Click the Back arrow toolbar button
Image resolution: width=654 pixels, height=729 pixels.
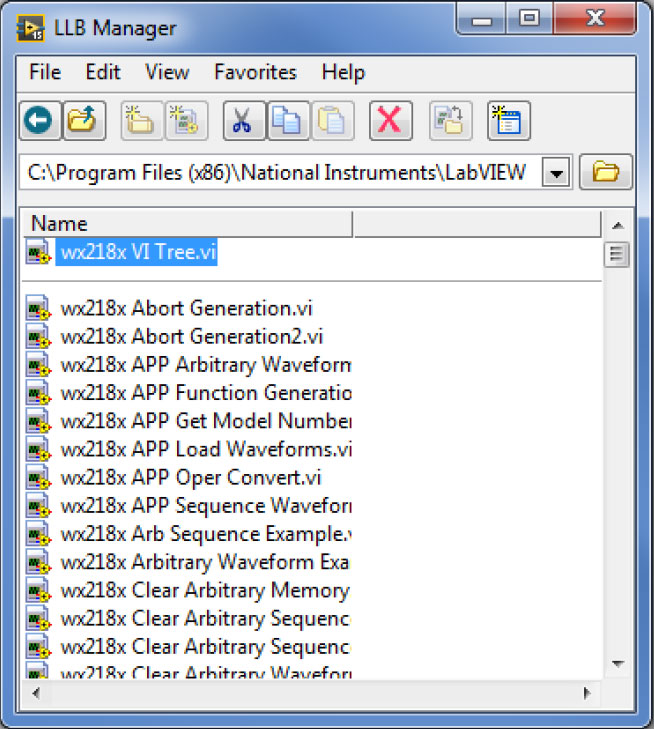tap(39, 122)
